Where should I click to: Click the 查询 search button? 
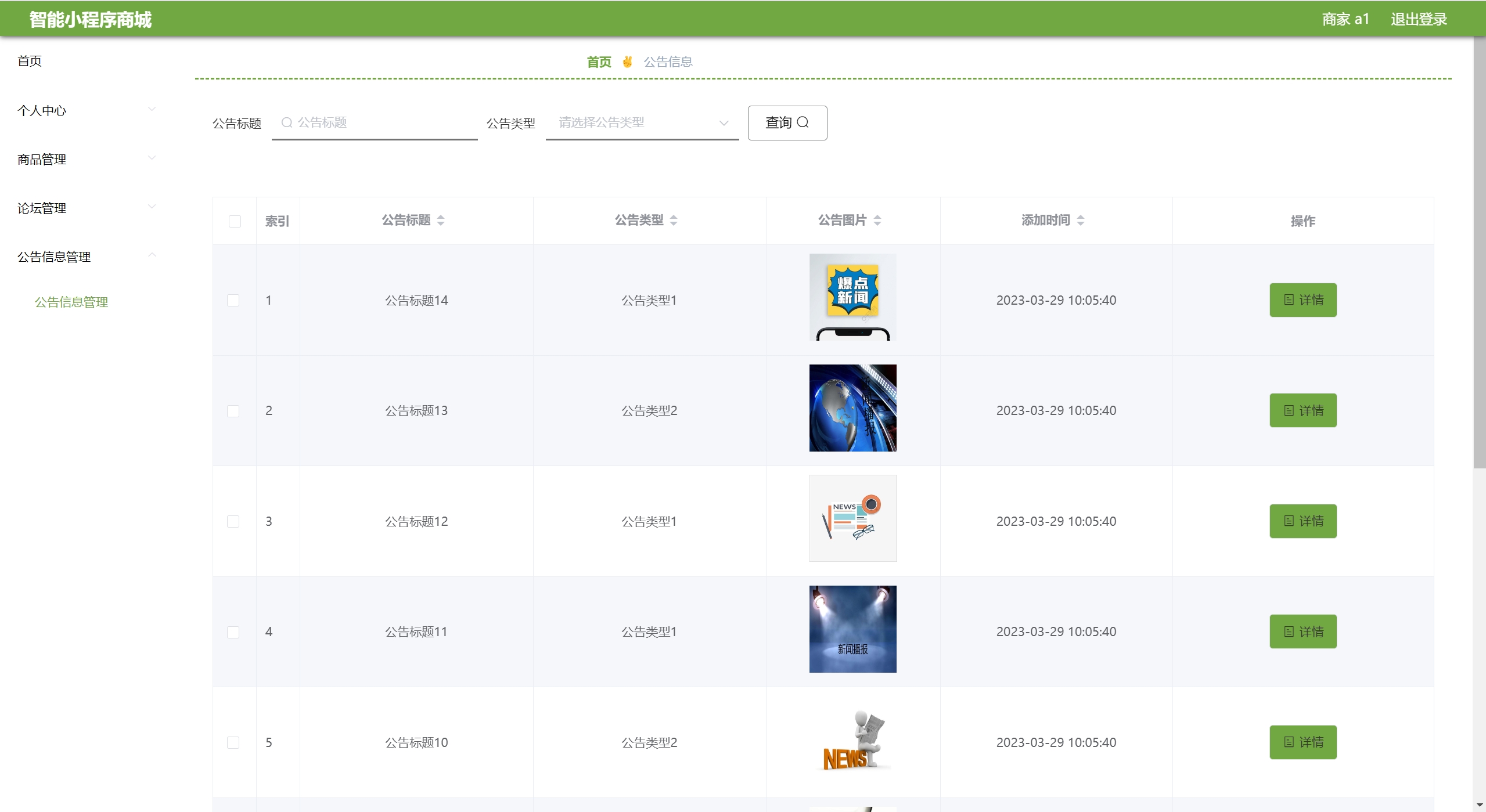tap(787, 122)
